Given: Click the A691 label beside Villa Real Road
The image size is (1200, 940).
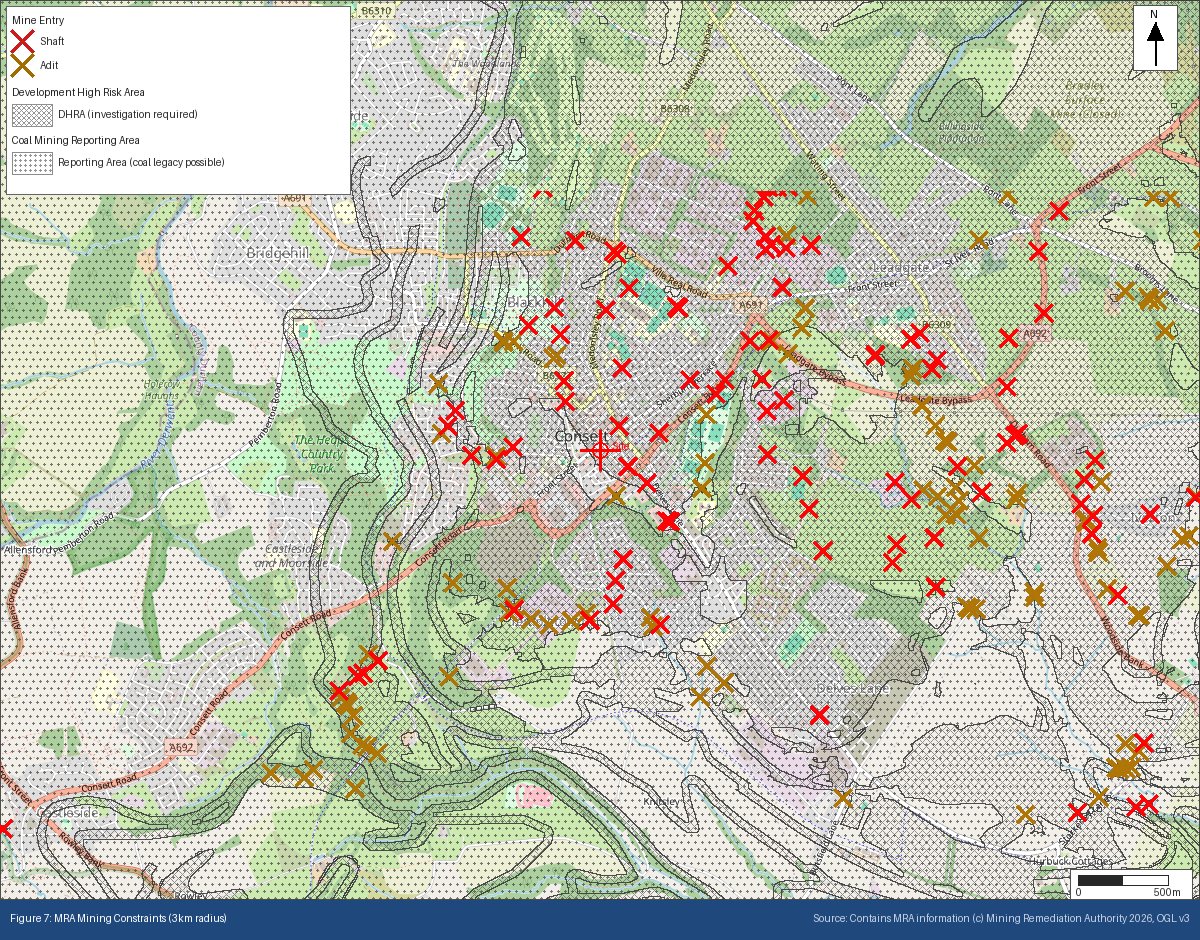Looking at the screenshot, I should [752, 304].
